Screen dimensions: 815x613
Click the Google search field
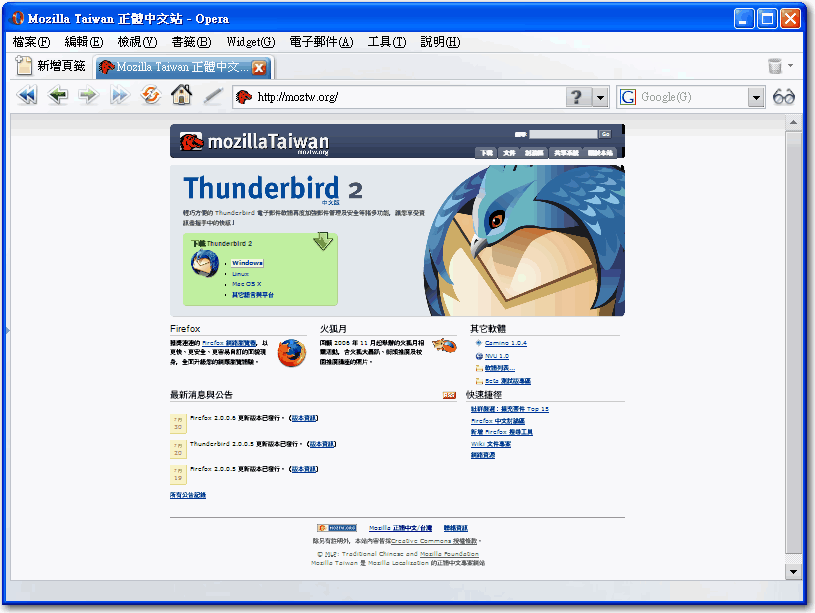tap(693, 97)
